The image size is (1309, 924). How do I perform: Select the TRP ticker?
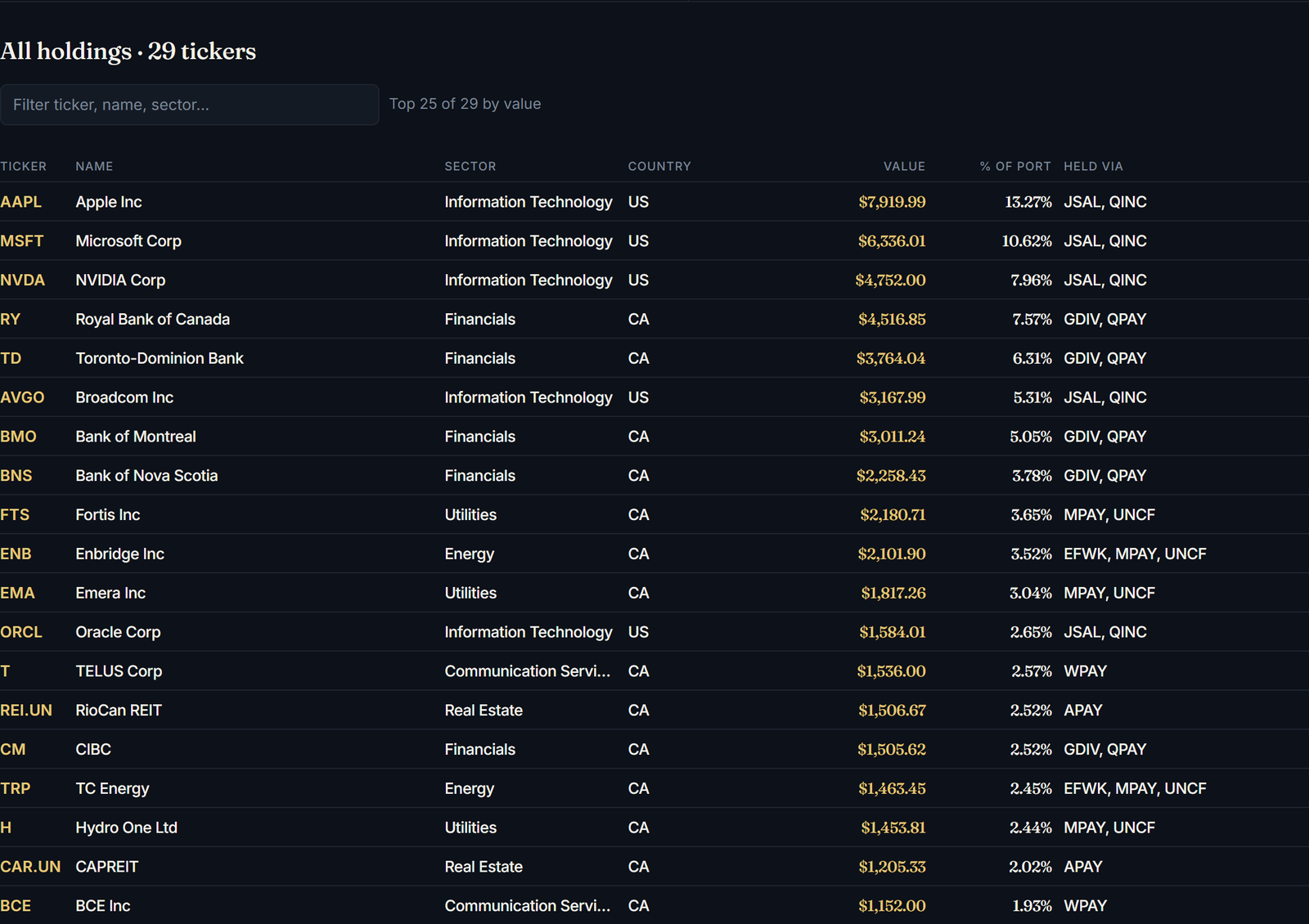click(16, 789)
